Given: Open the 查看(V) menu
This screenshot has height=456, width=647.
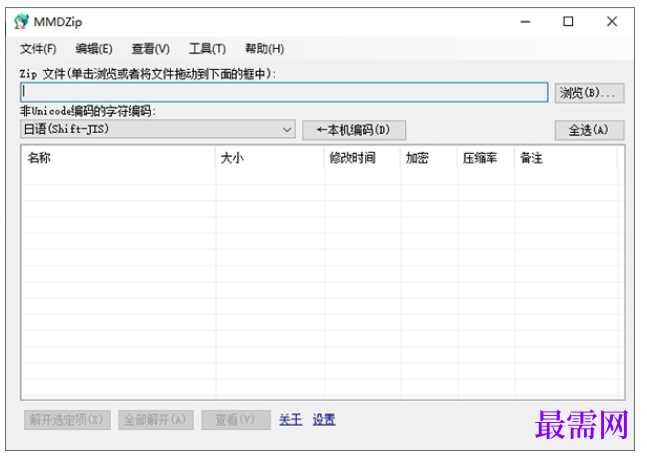Looking at the screenshot, I should pos(151,49).
